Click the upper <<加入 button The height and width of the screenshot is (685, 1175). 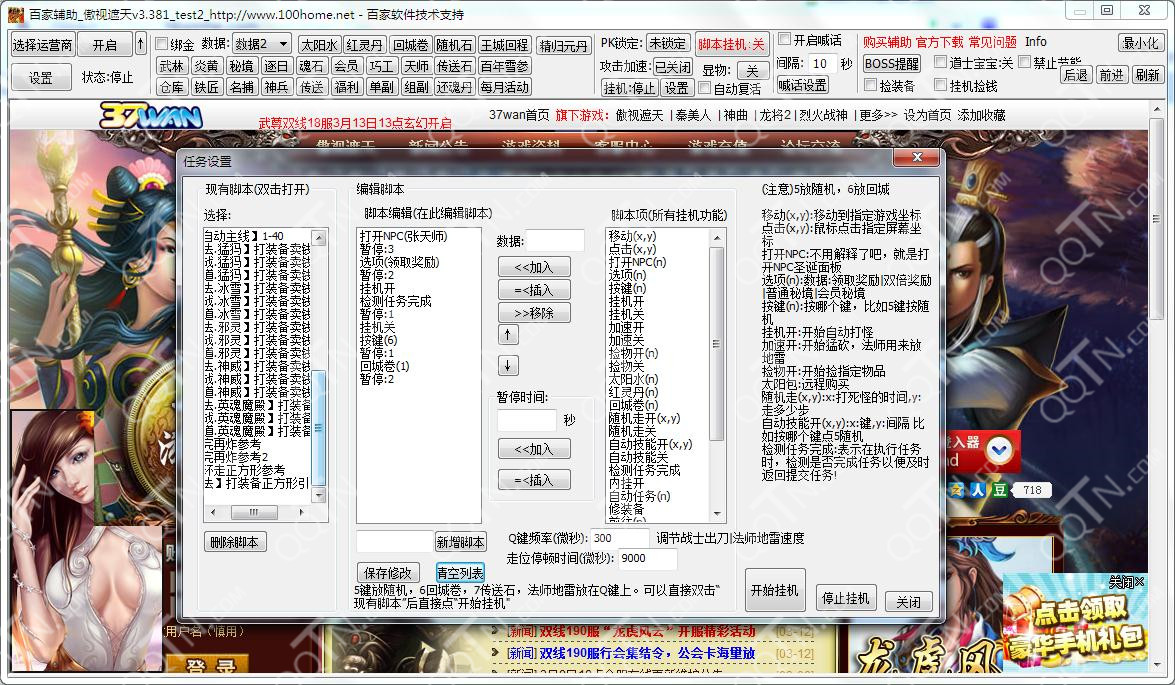534,267
